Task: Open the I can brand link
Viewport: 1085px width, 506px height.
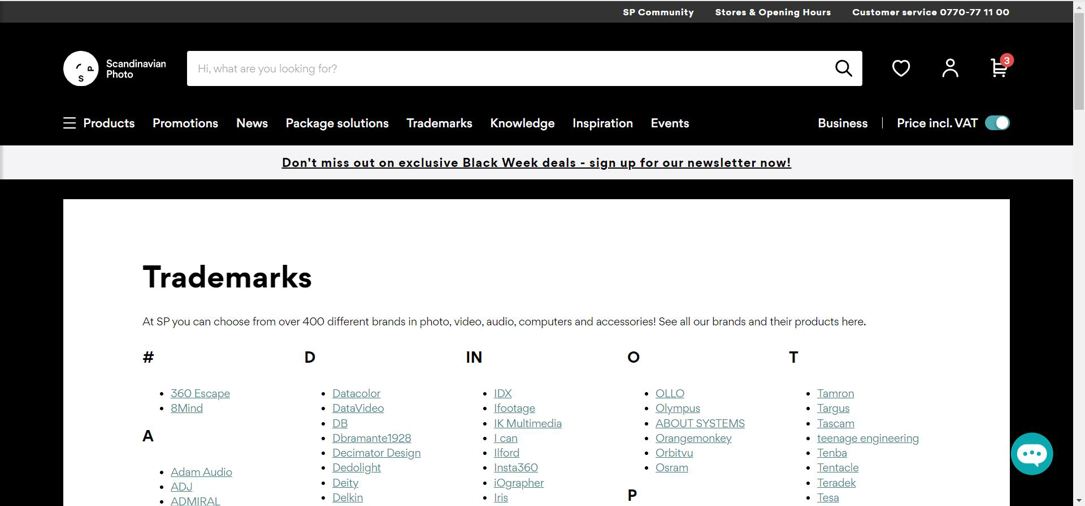Action: [x=506, y=438]
